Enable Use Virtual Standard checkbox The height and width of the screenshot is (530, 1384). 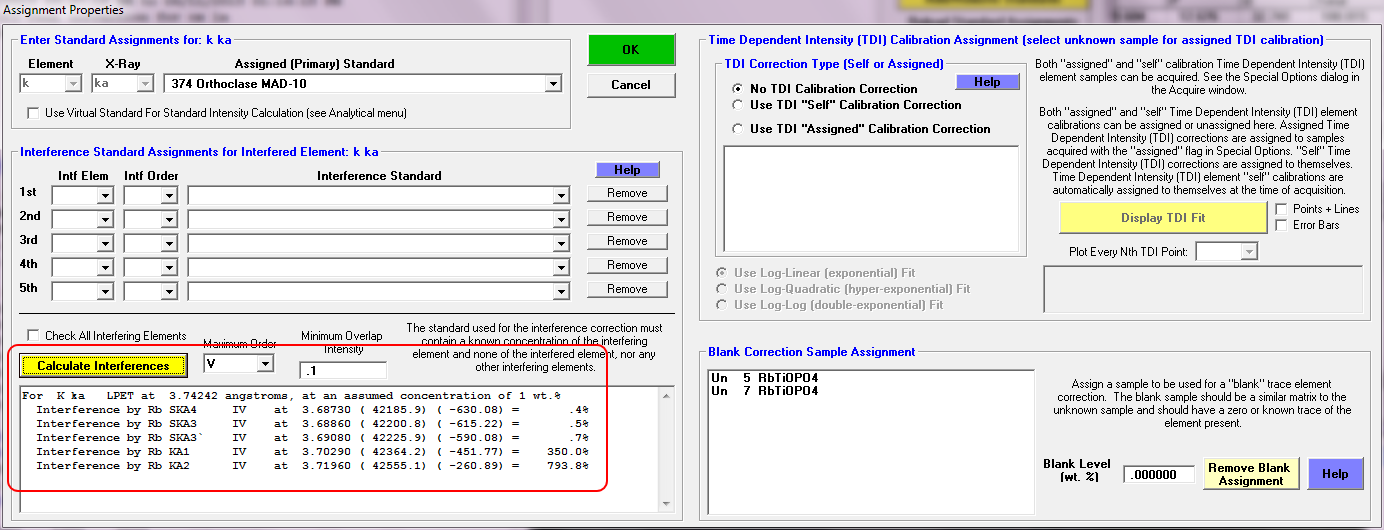pos(34,113)
